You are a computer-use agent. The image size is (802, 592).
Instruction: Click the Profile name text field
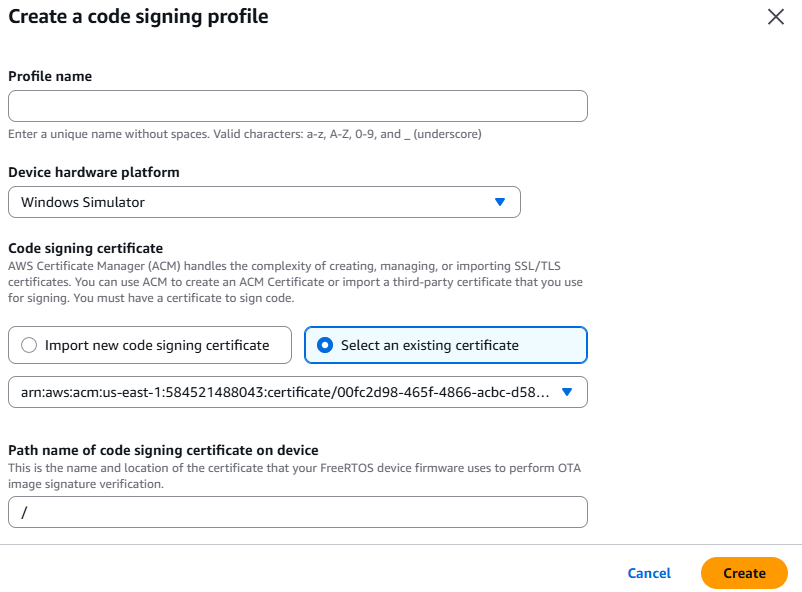297,106
